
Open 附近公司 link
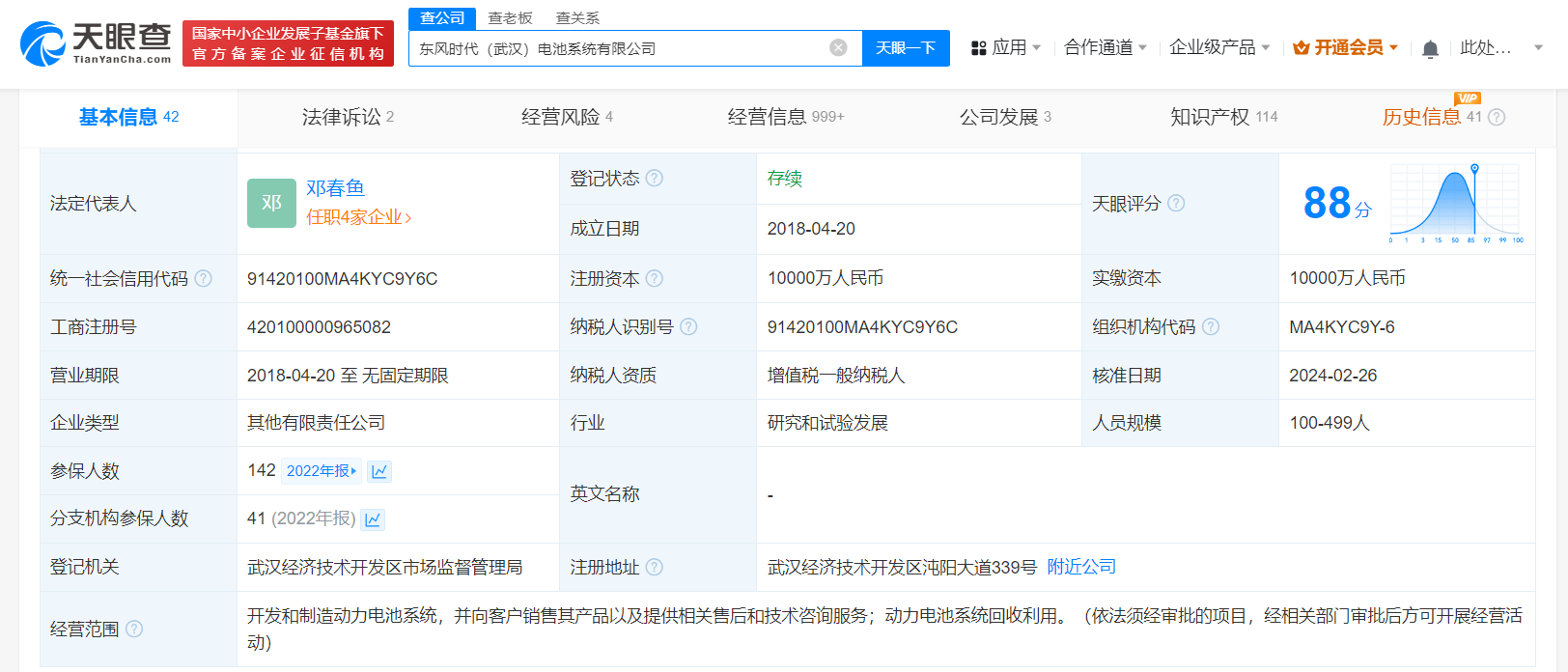coord(1081,568)
